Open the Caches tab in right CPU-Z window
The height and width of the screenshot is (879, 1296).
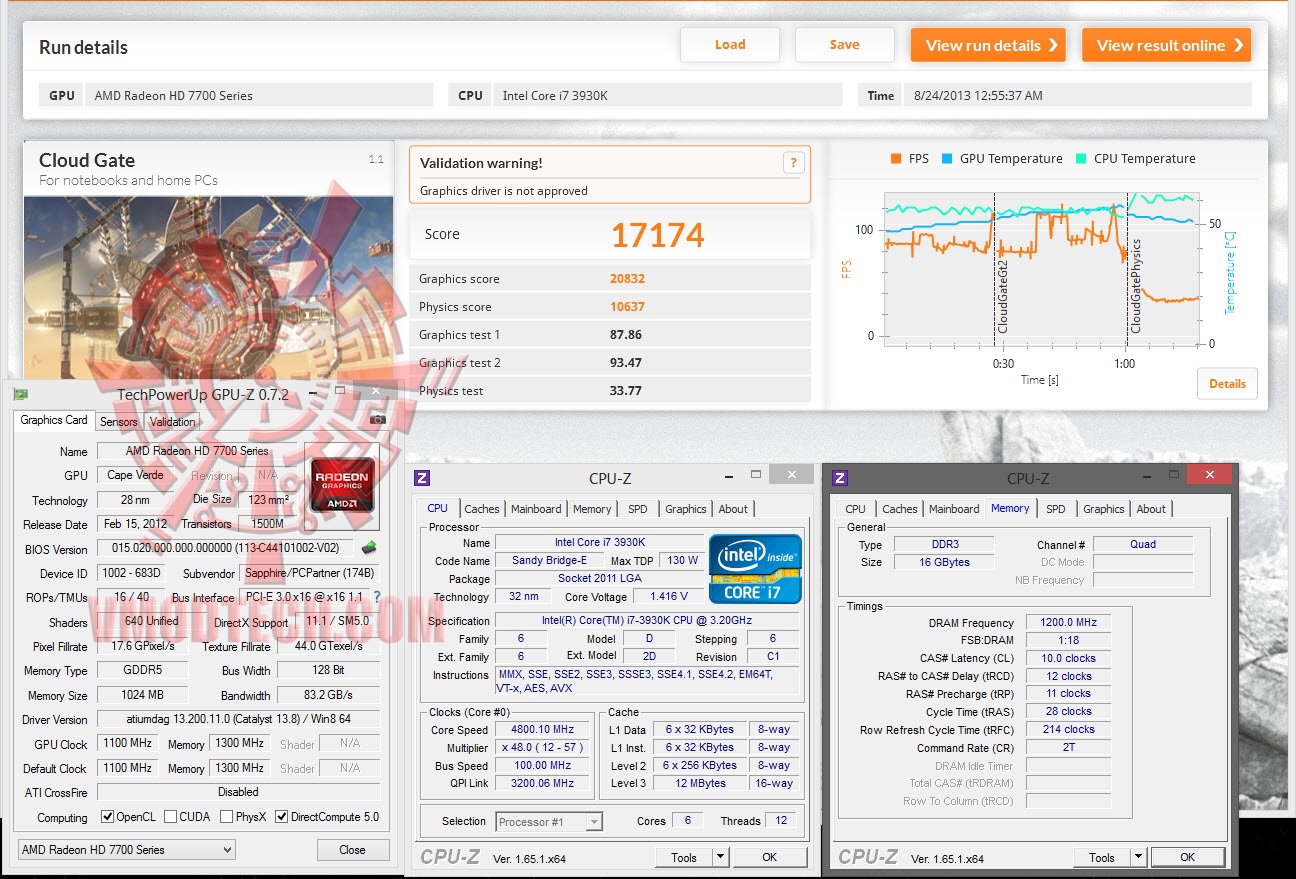900,509
